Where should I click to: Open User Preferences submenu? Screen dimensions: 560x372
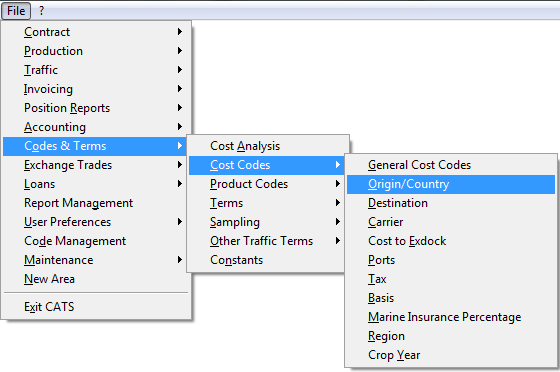click(x=95, y=222)
